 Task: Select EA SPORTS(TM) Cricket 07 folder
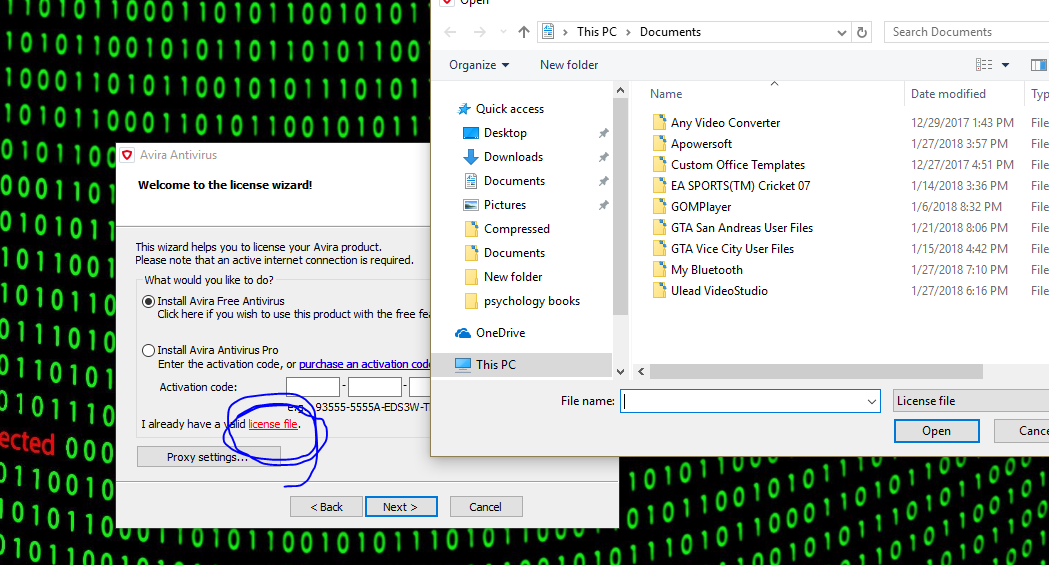coord(741,186)
